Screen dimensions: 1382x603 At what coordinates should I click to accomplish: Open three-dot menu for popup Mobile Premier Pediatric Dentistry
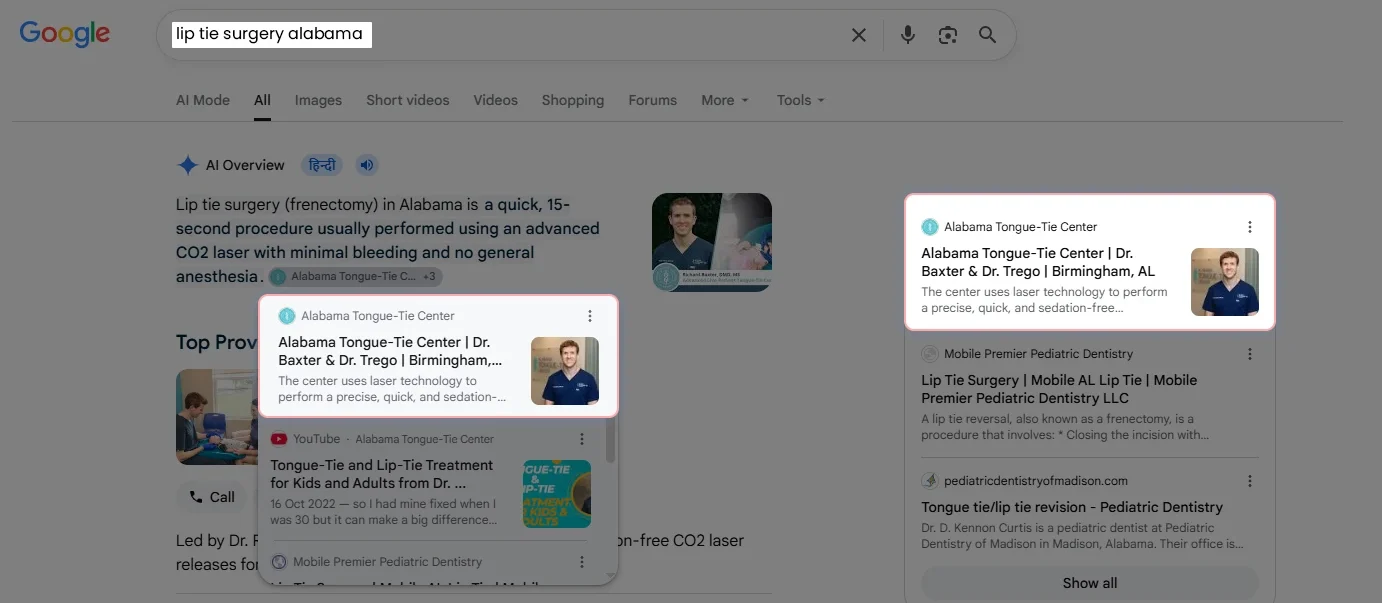tap(582, 562)
